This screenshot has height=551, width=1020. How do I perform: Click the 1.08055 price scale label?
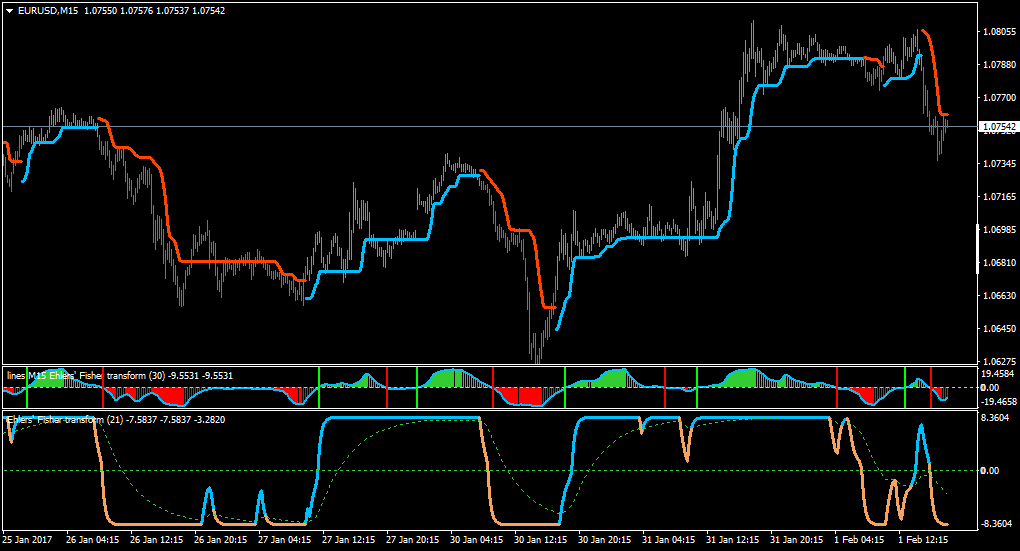coord(999,31)
